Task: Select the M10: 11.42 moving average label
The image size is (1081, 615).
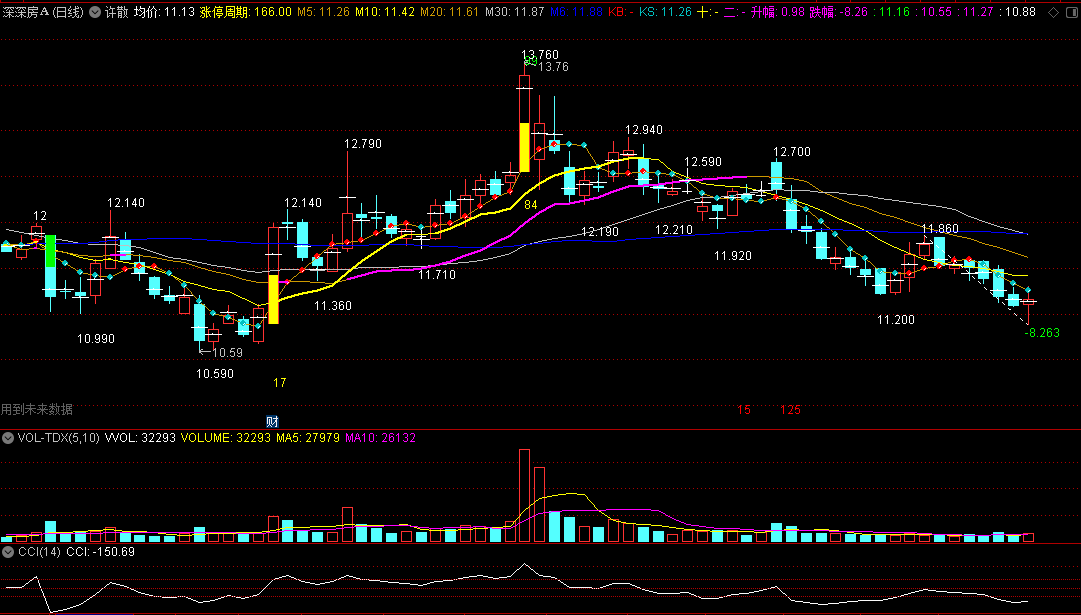Action: point(385,12)
